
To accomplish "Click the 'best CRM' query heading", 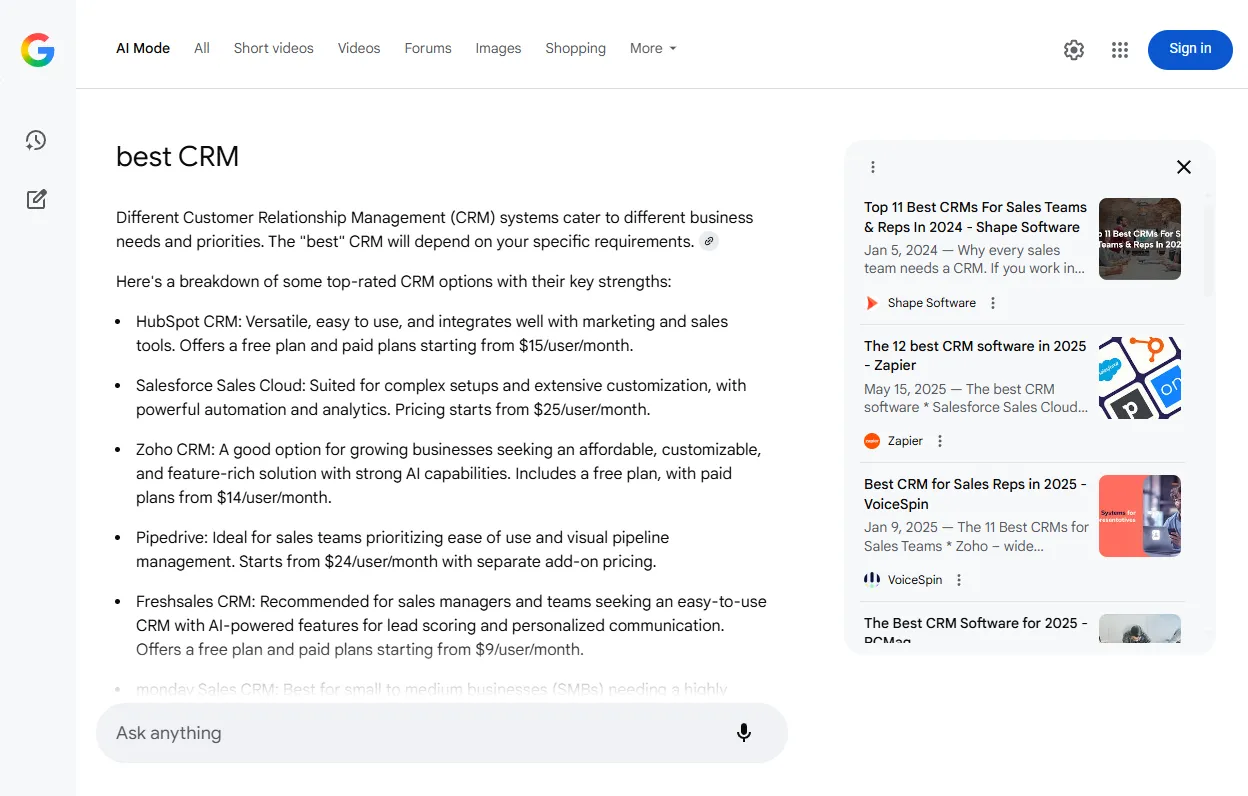I will [x=177, y=157].
